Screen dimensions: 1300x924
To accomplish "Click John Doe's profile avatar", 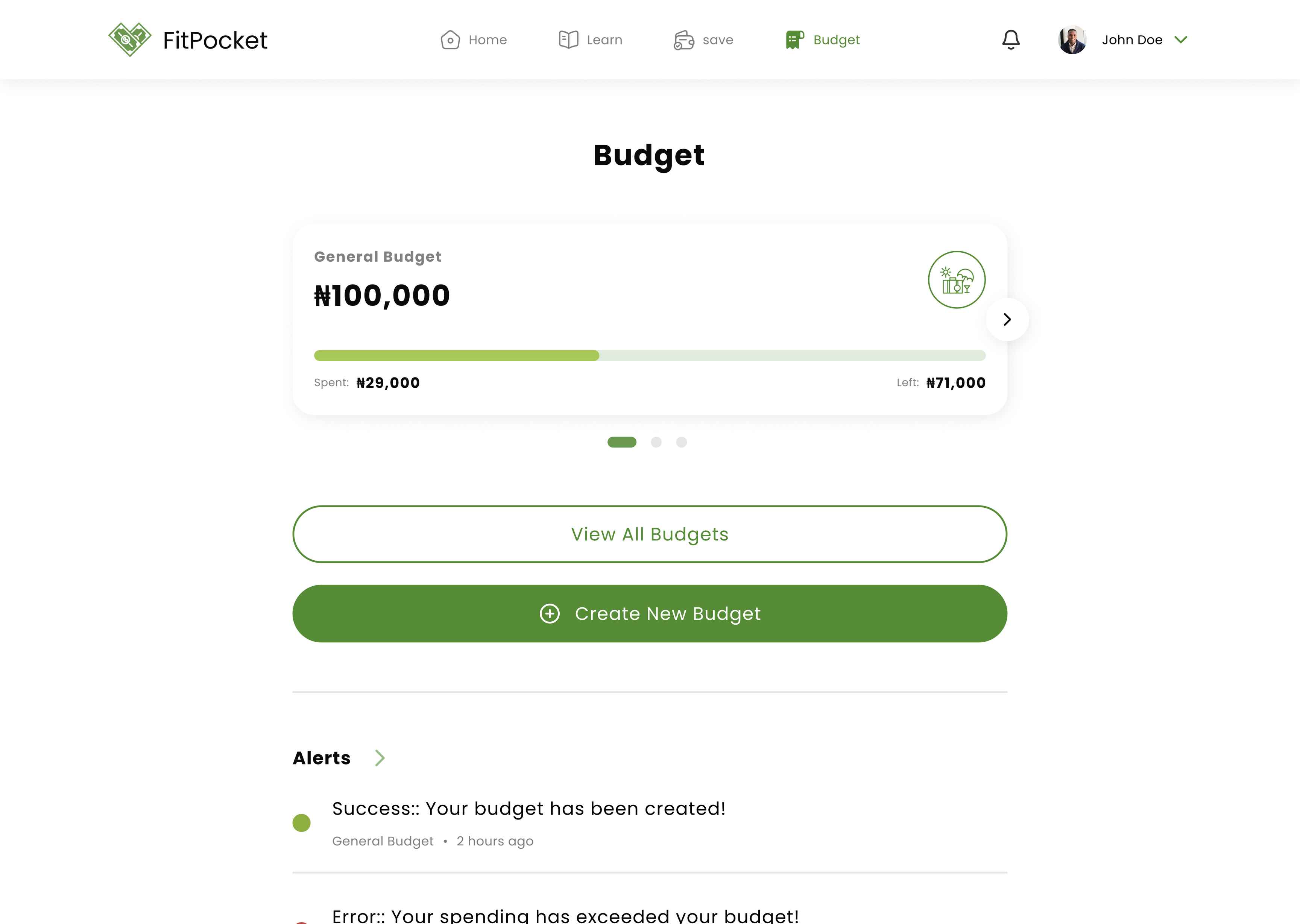I will (1072, 40).
